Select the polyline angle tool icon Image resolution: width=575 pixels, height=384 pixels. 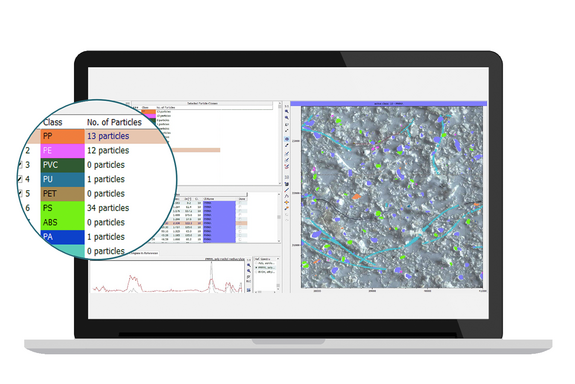[x=287, y=196]
